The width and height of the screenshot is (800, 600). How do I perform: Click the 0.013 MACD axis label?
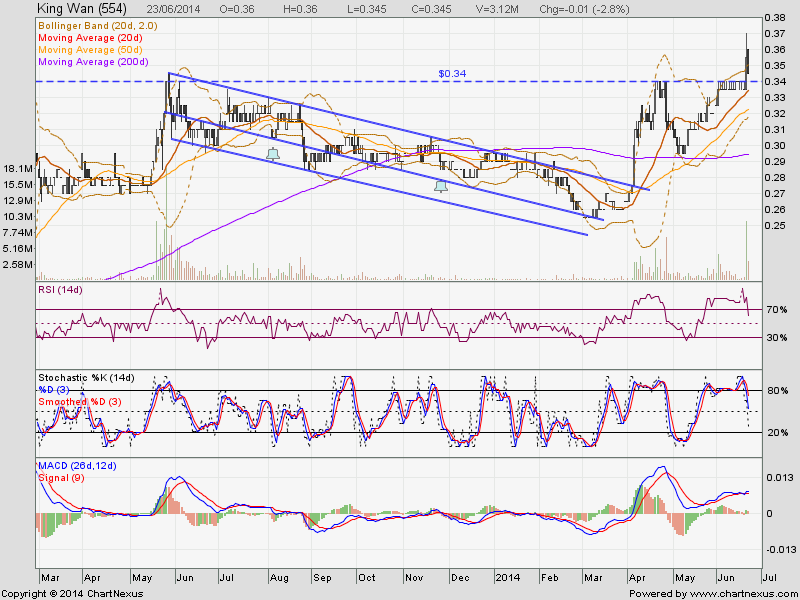pyautogui.click(x=781, y=478)
